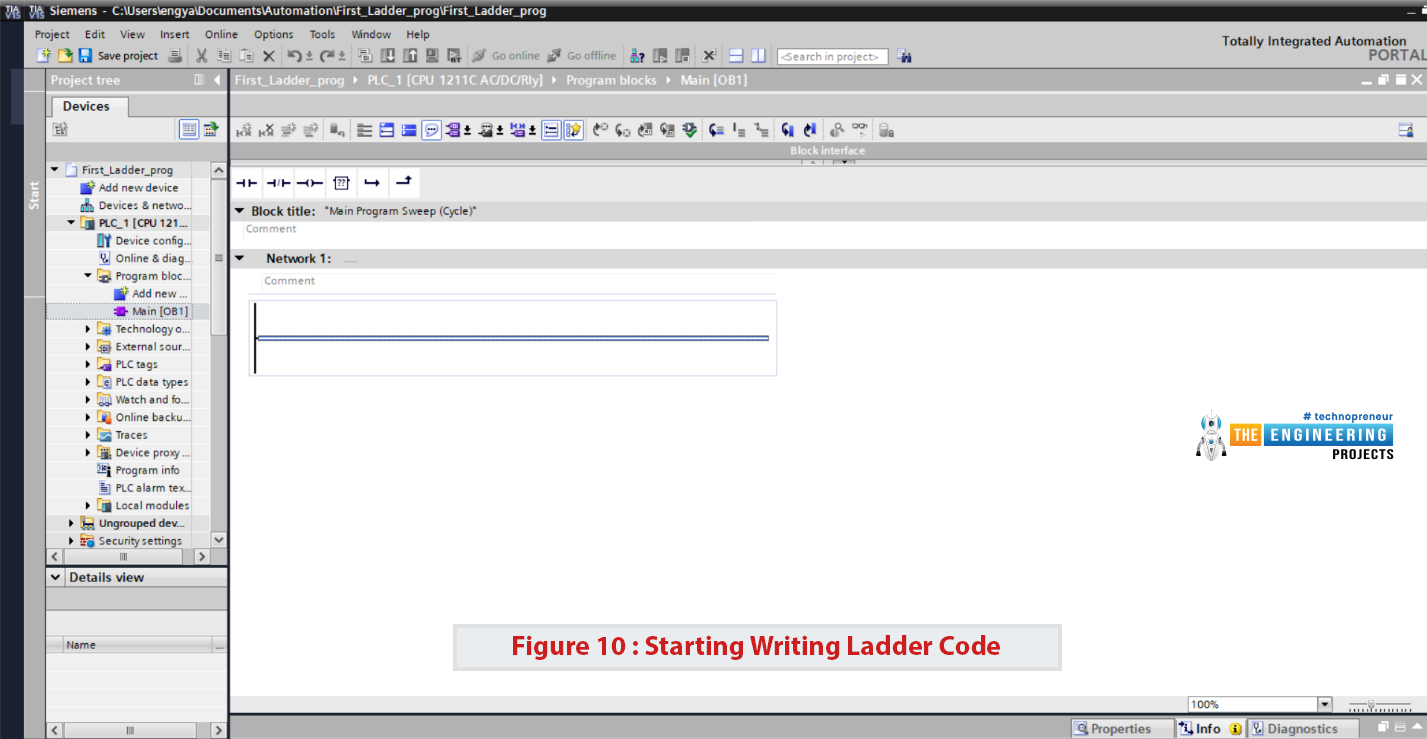This screenshot has height=739, width=1427.
Task: Open Device configuration in tree
Action: tap(143, 241)
